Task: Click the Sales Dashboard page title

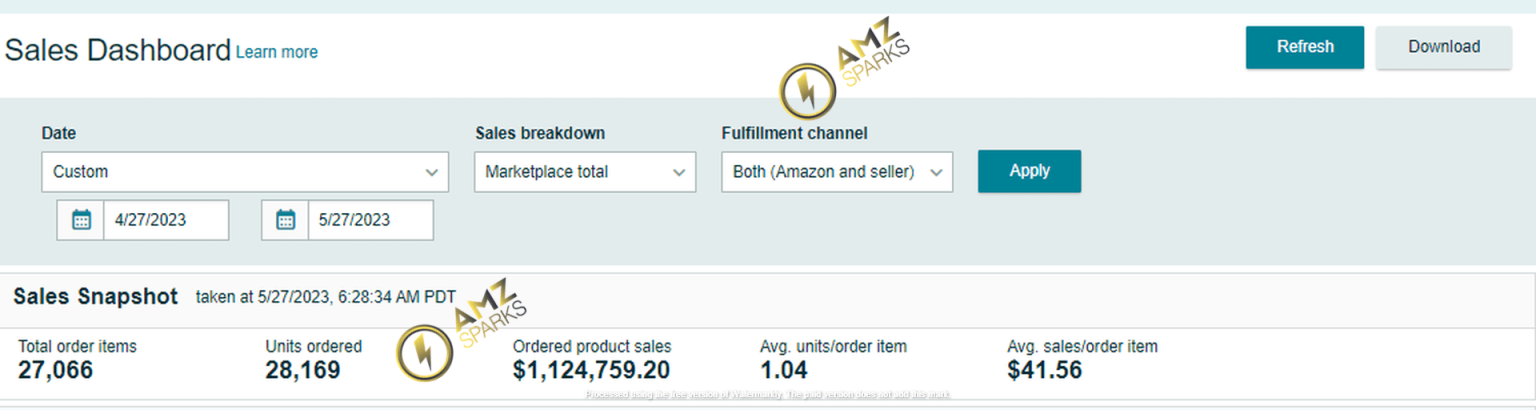Action: coord(118,50)
